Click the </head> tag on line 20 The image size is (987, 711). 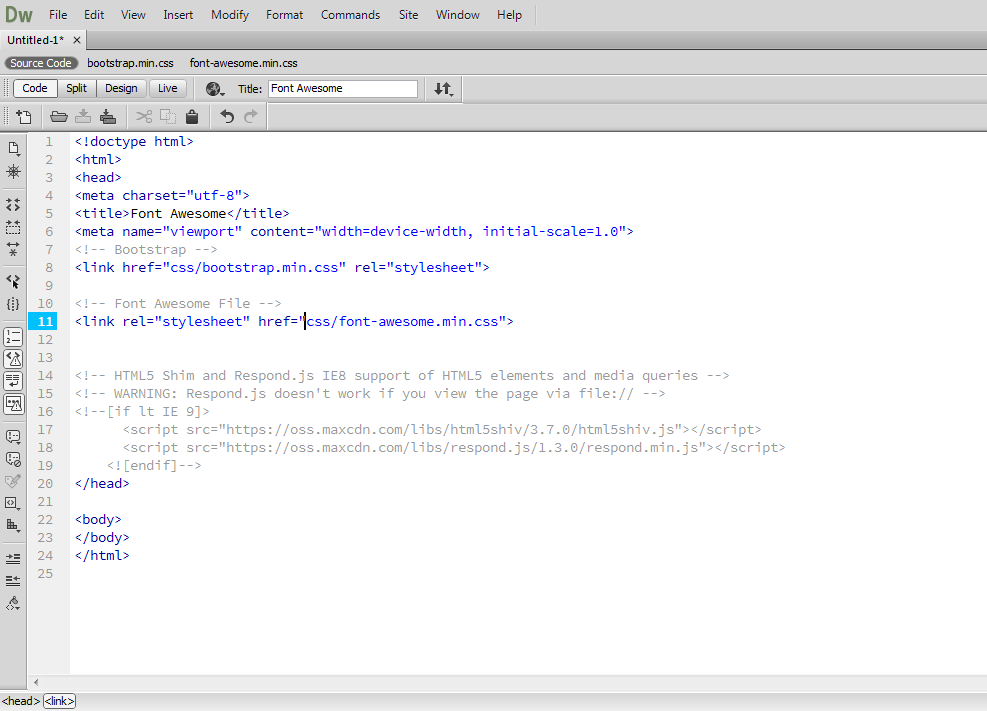point(102,484)
